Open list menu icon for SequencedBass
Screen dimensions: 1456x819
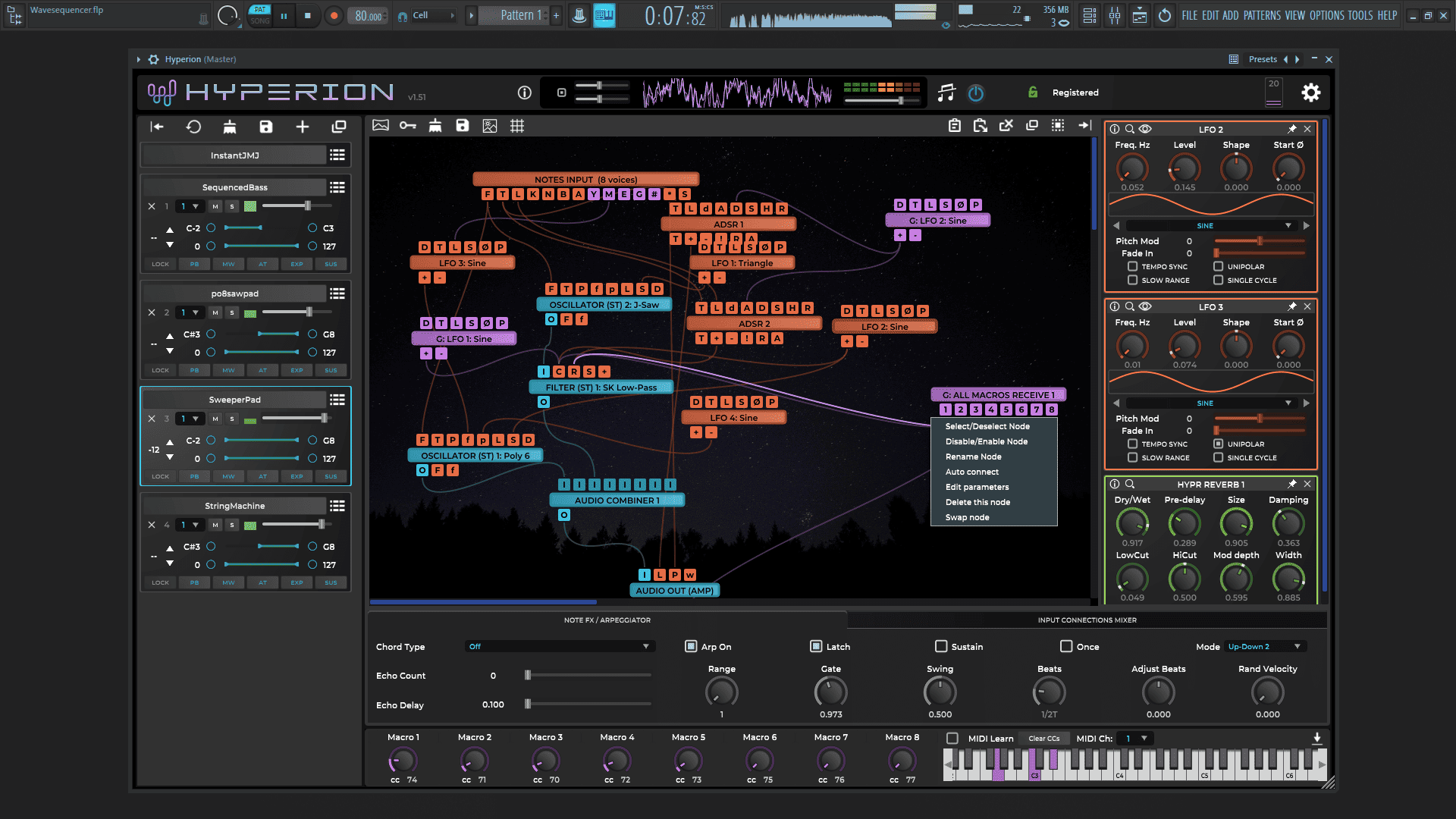(337, 187)
